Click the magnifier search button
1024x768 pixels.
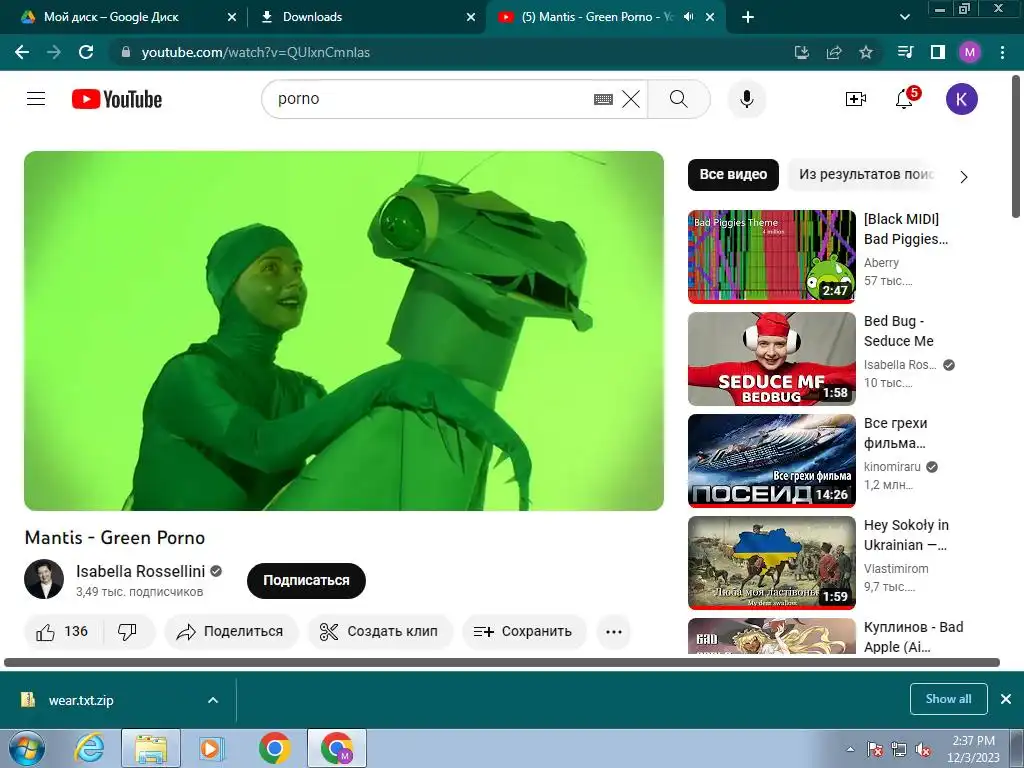679,99
